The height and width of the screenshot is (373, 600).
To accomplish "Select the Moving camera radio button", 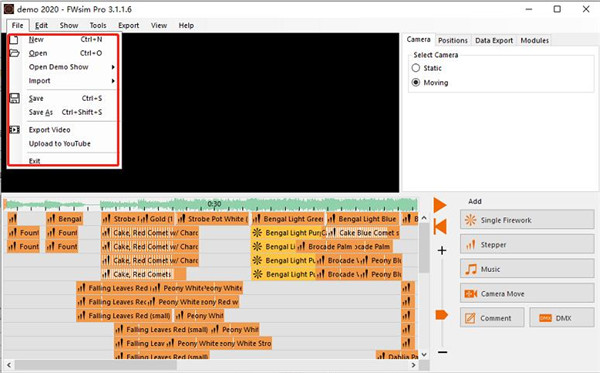I will [x=416, y=83].
